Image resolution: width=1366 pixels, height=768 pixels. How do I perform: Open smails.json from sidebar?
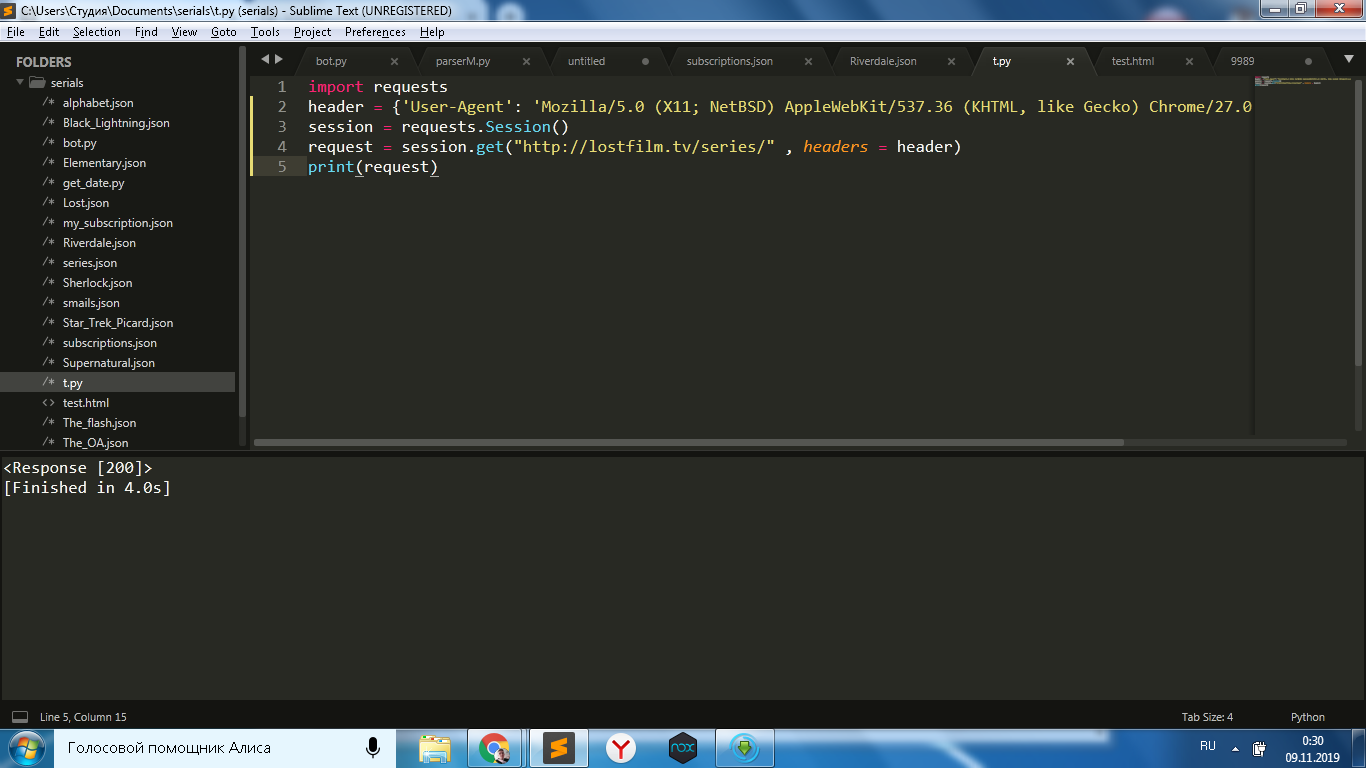91,303
